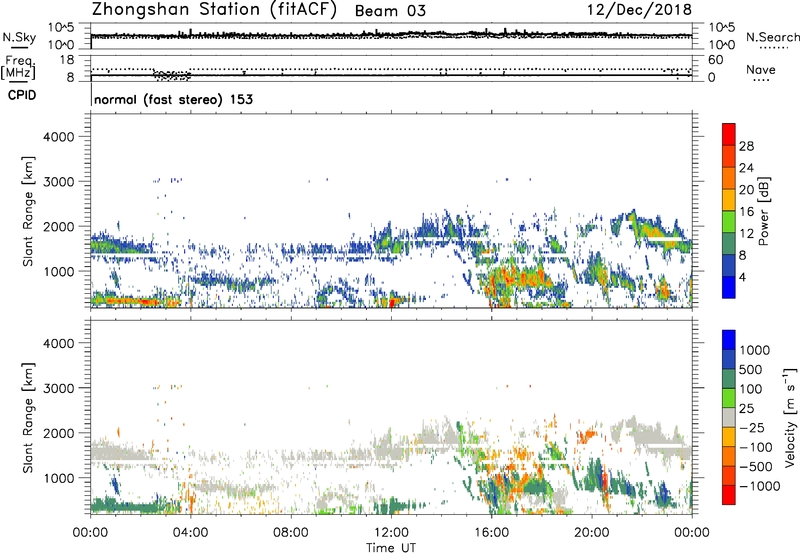Click the 'Time UT' axis title
800x554 pixels.
[x=391, y=548]
